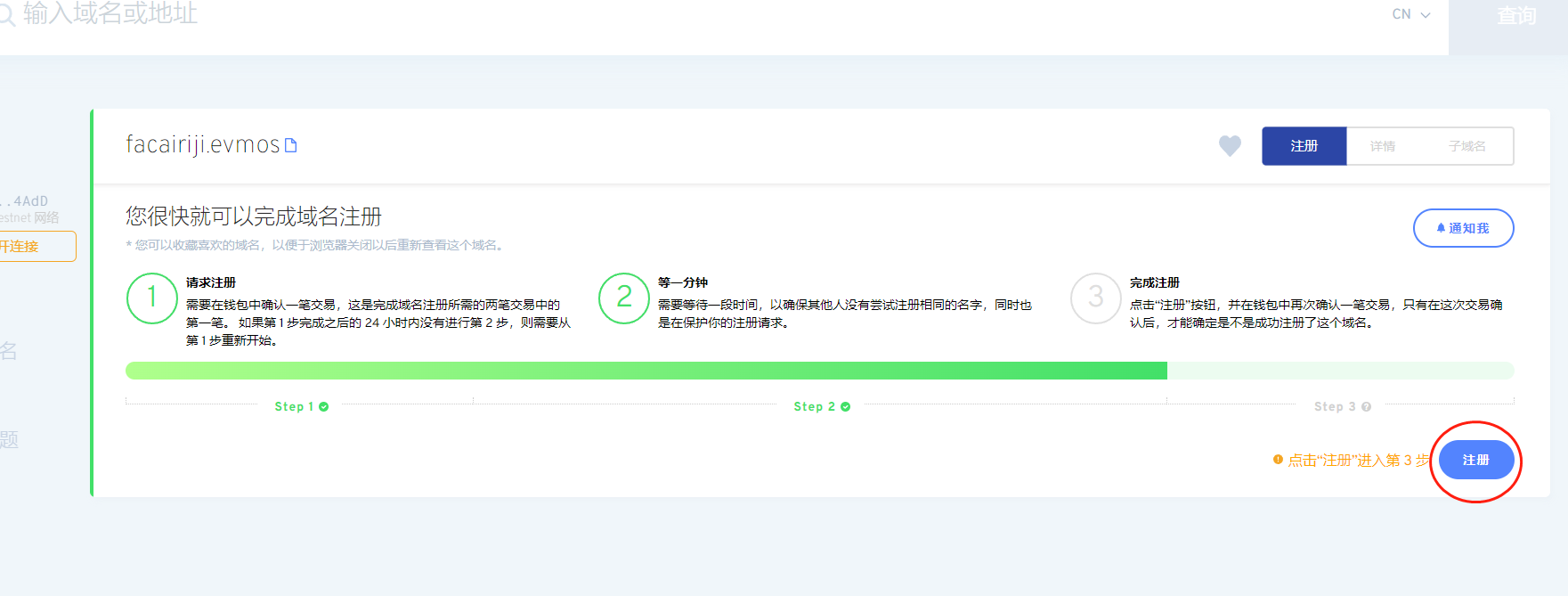Image resolution: width=1568 pixels, height=596 pixels.
Task: Open the CN language dropdown
Action: click(1410, 14)
